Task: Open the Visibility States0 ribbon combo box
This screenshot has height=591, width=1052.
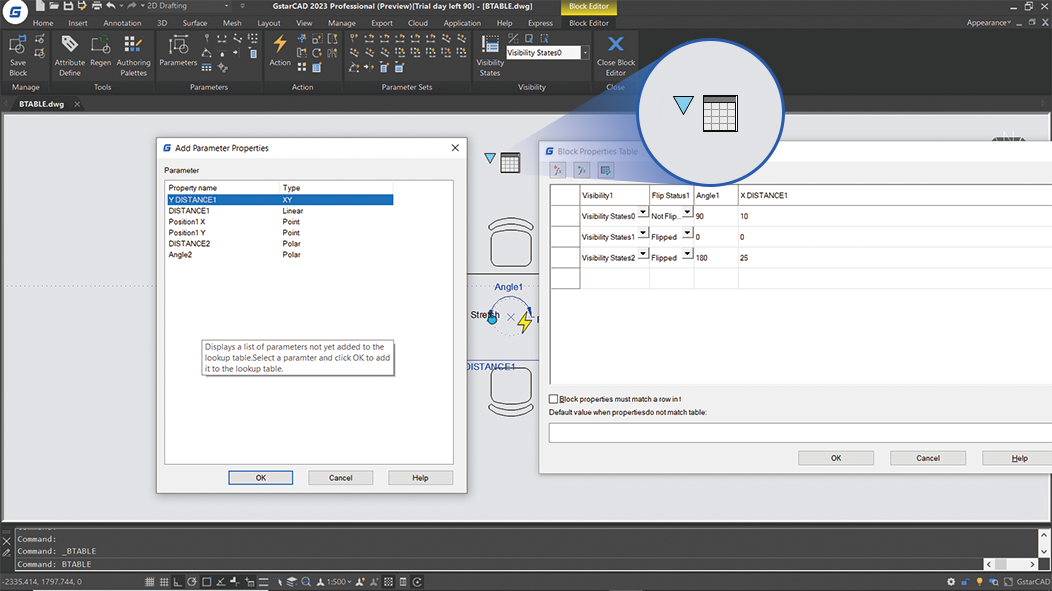Action: tap(547, 52)
